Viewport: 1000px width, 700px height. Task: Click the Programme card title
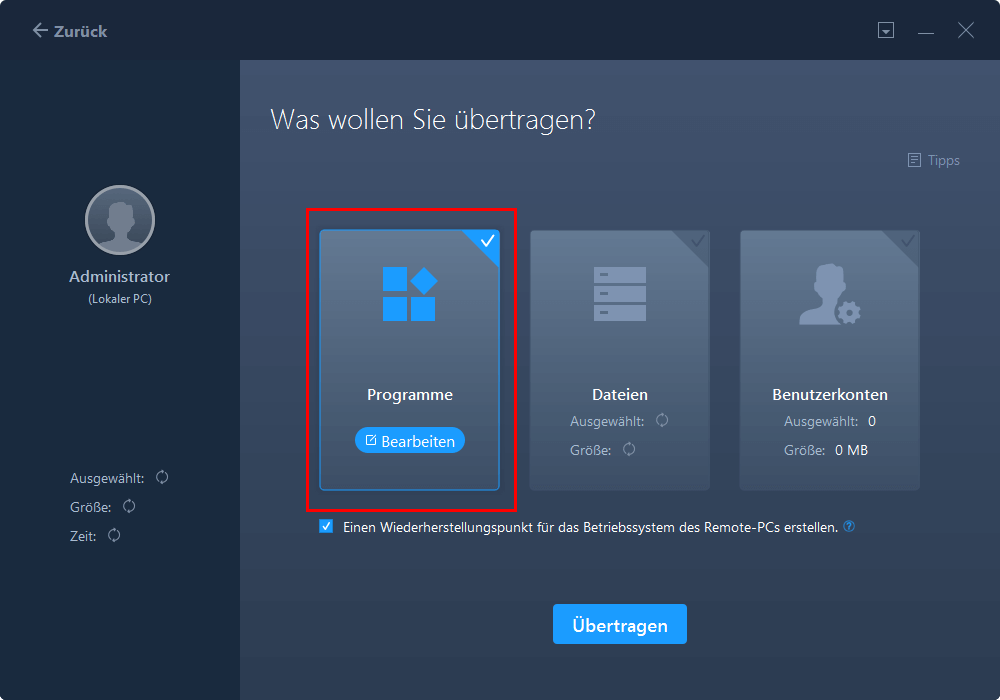click(x=409, y=395)
